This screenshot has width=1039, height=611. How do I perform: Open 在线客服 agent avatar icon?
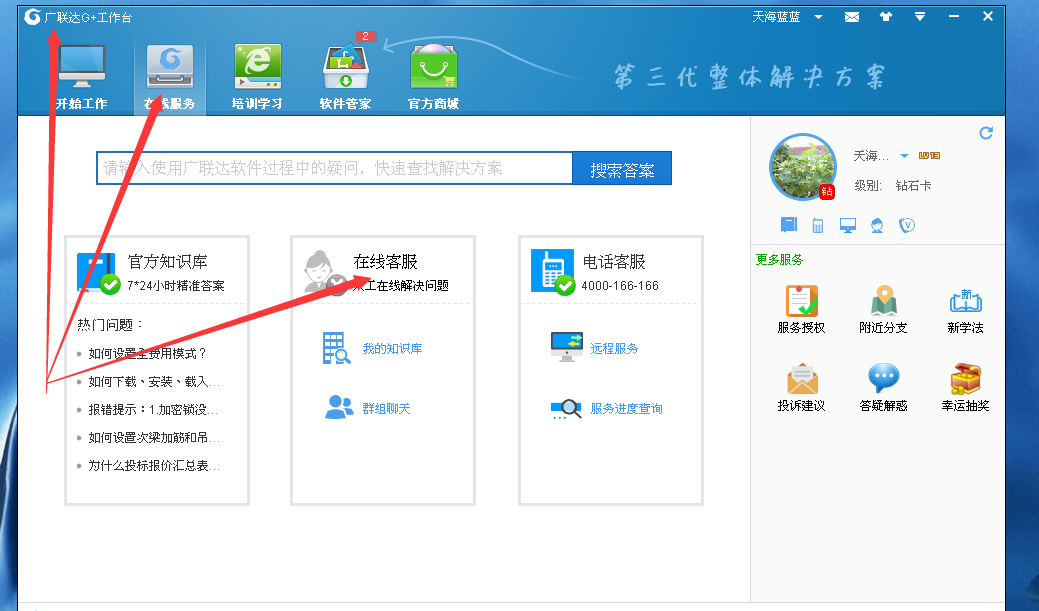(x=323, y=272)
